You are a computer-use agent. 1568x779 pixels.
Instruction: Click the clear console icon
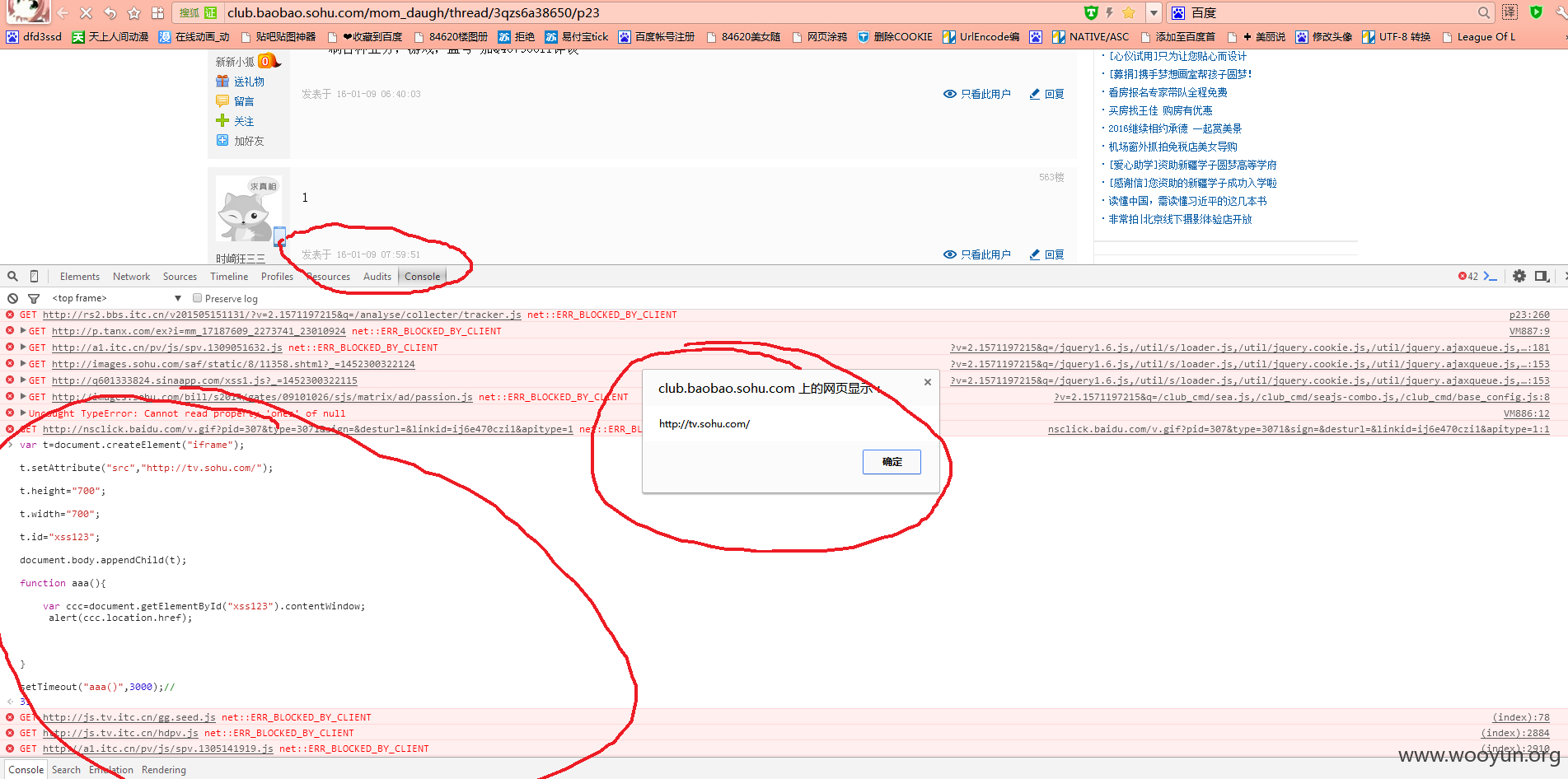[x=12, y=298]
